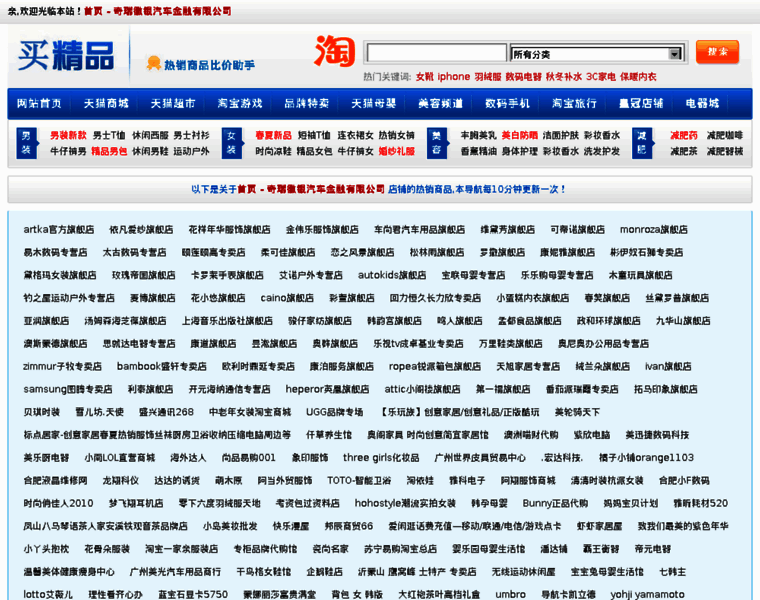Open yohji yamamoto store link
The height and width of the screenshot is (600, 760).
[648, 594]
